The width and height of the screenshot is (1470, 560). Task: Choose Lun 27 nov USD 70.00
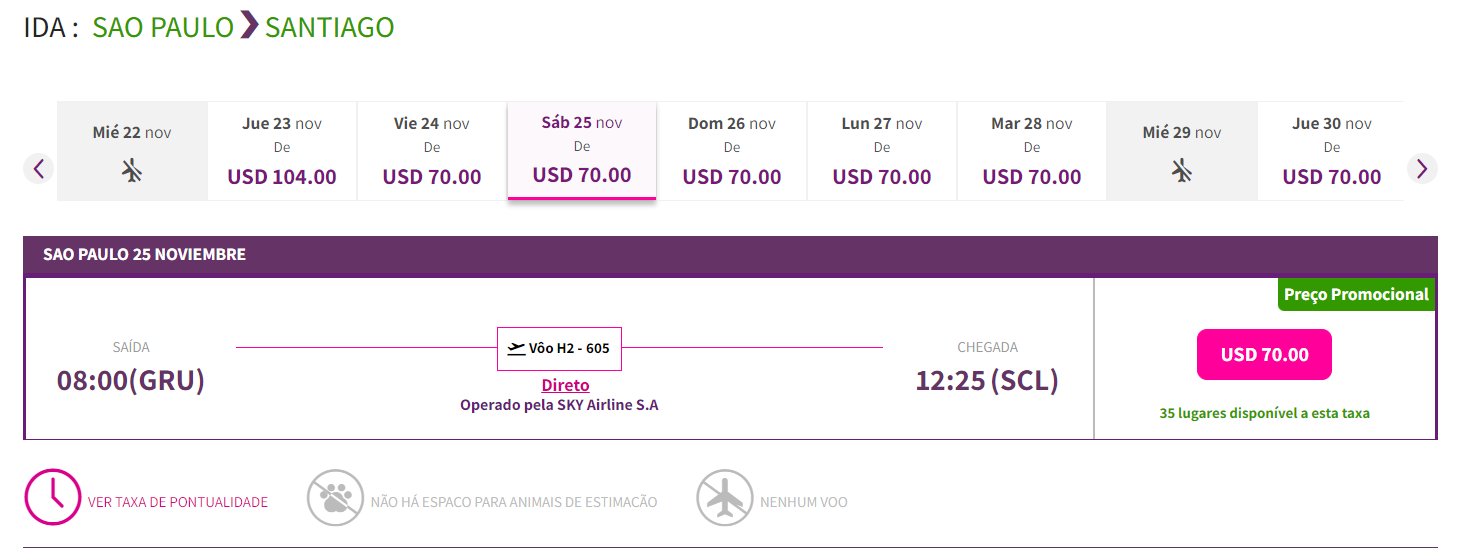coord(882,151)
